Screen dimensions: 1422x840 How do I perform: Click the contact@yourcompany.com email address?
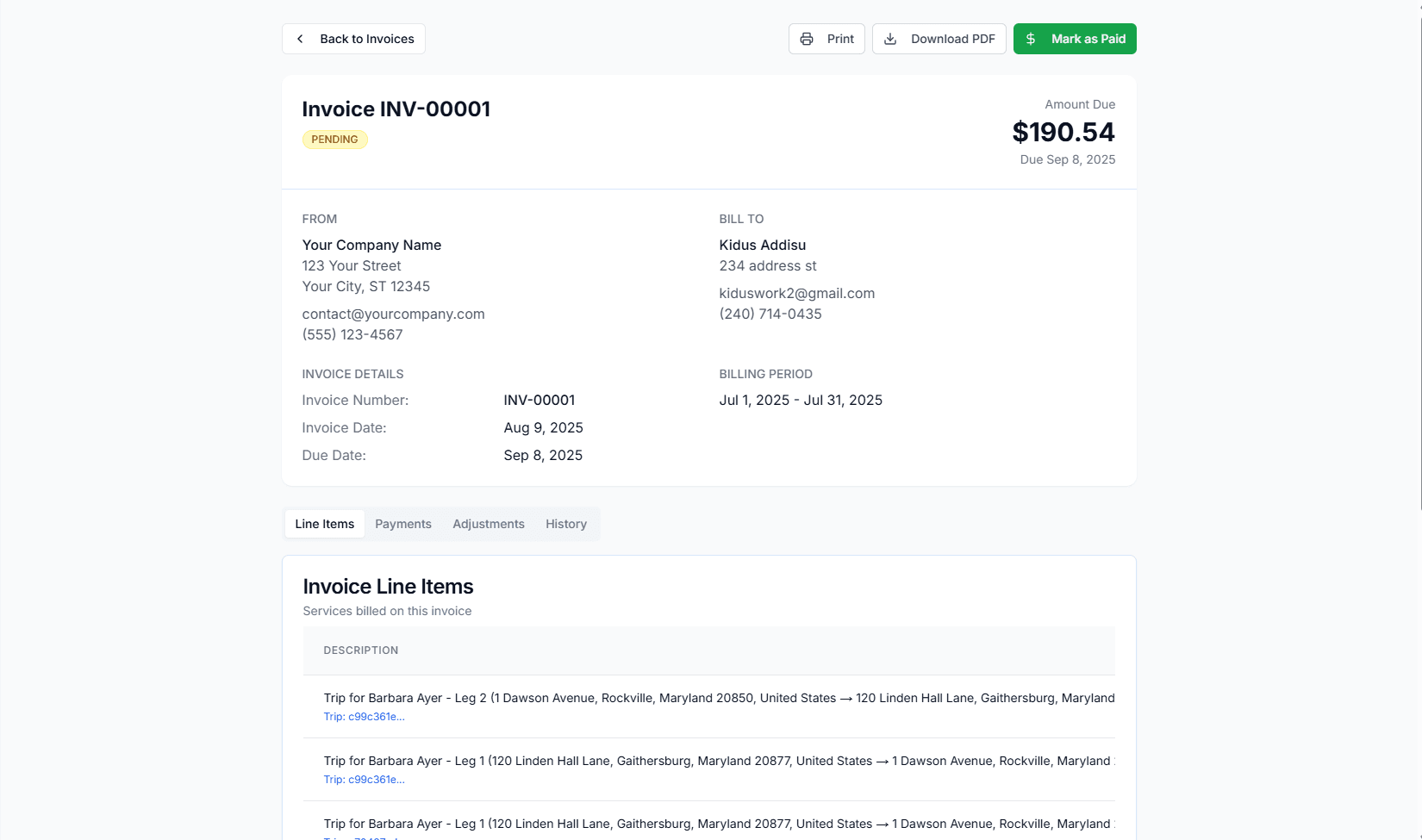point(393,314)
